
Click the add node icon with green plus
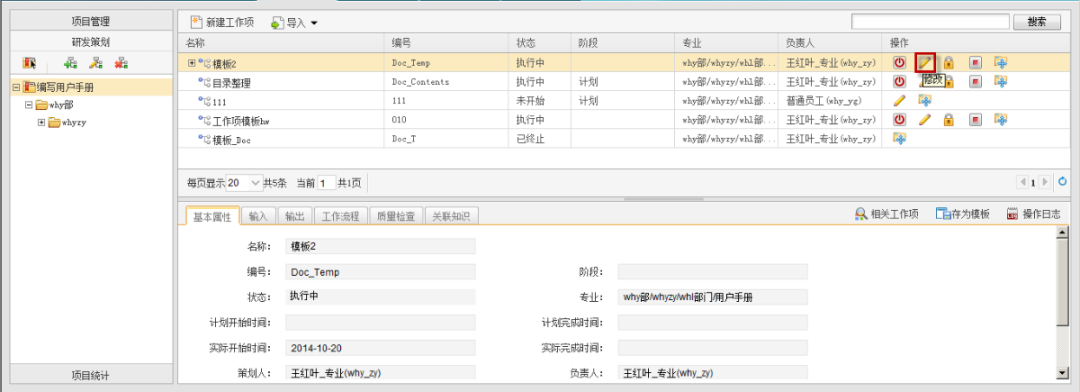point(70,63)
